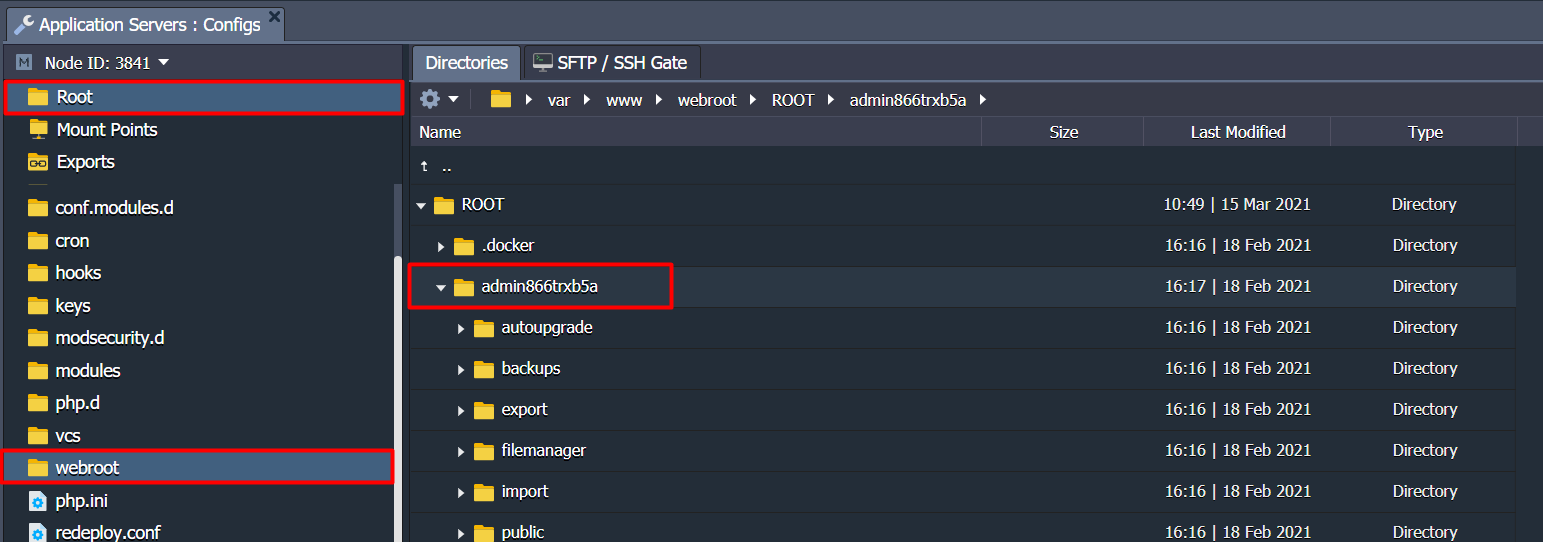Click admin866trxb5a in breadcrumb path
1543x542 pixels.
point(908,100)
